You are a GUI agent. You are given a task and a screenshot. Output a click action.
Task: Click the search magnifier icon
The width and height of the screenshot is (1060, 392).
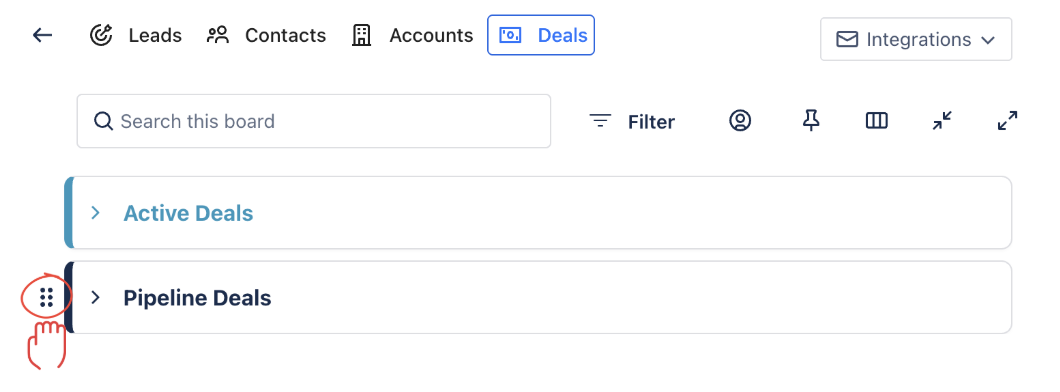tap(103, 122)
